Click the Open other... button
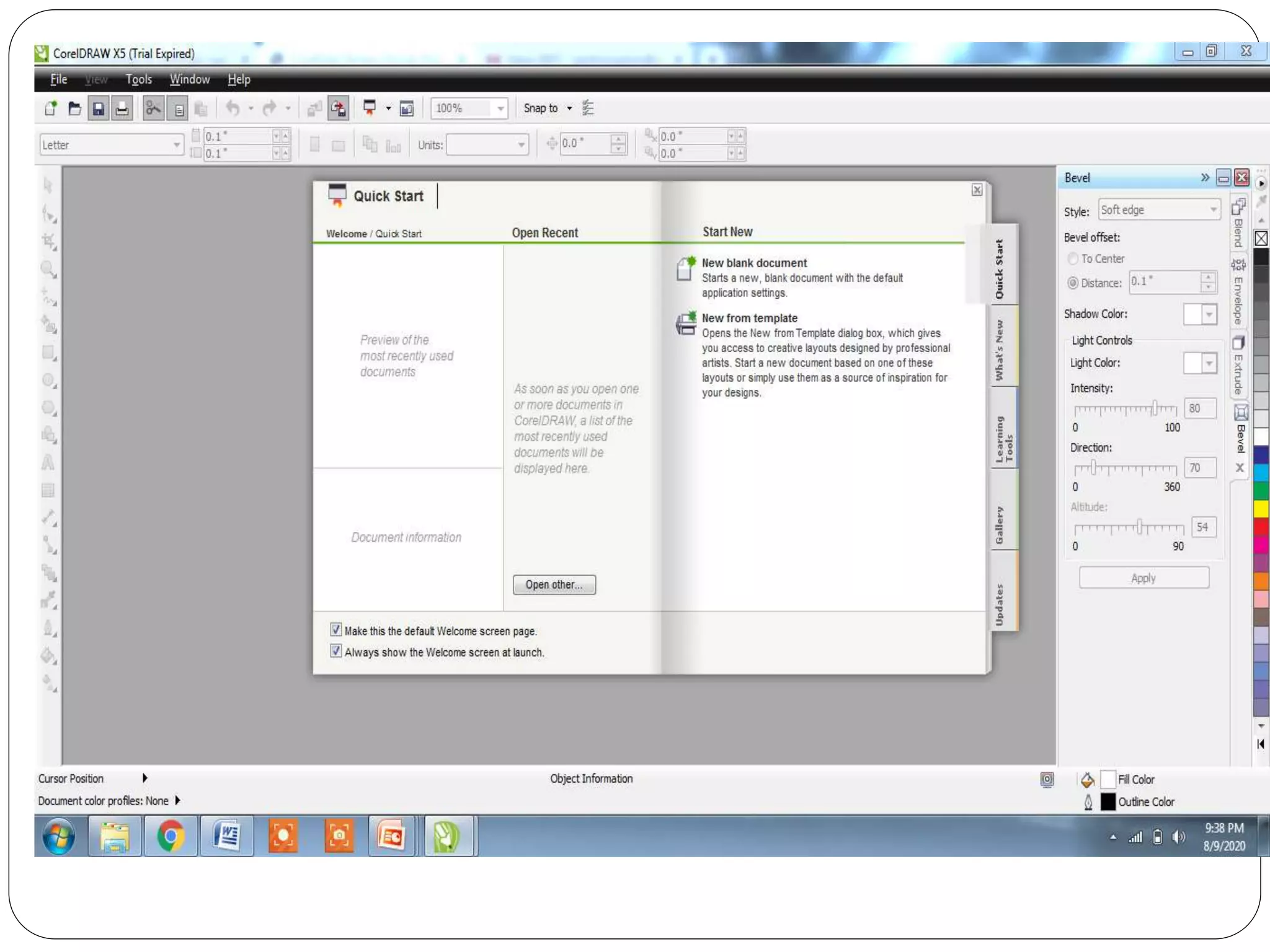Screen dimensions: 1270x952 point(554,584)
